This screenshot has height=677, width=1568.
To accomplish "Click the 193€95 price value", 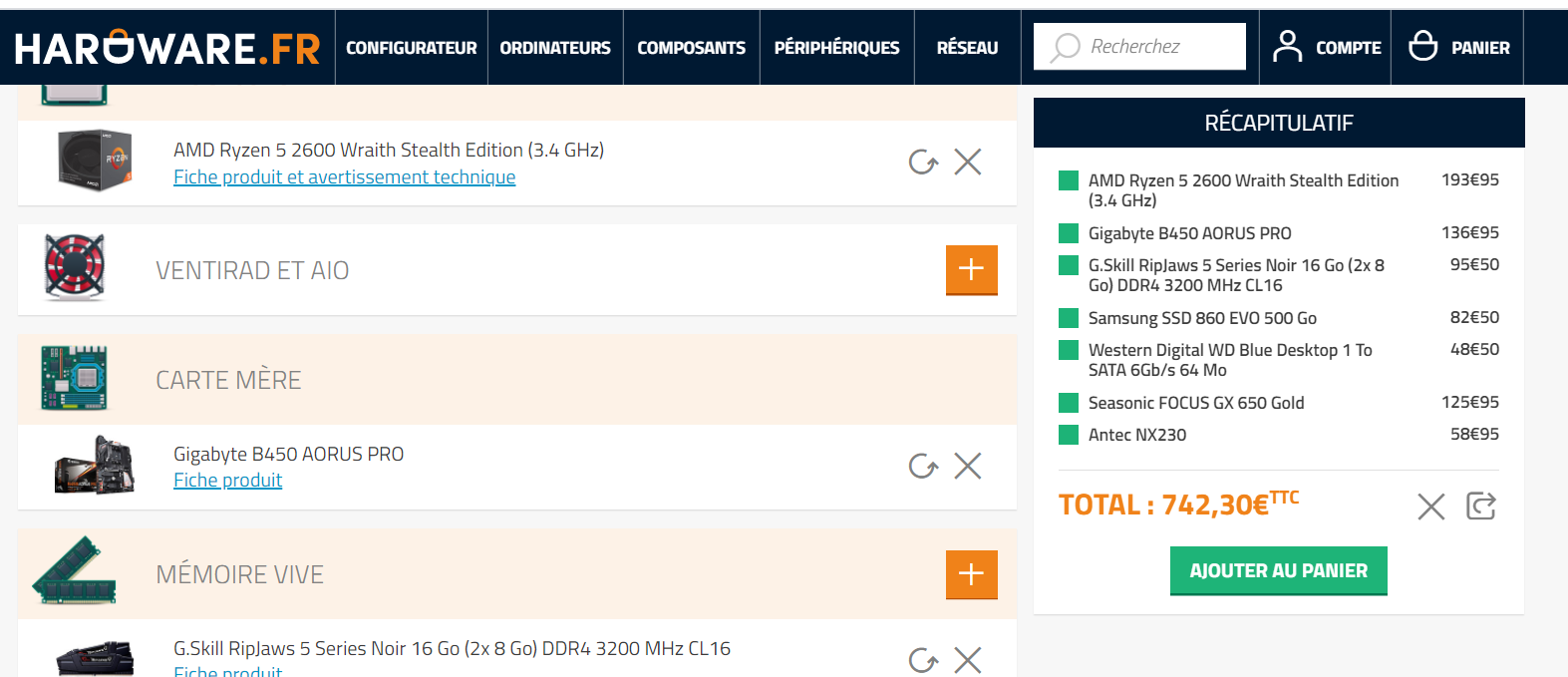I will [1470, 179].
